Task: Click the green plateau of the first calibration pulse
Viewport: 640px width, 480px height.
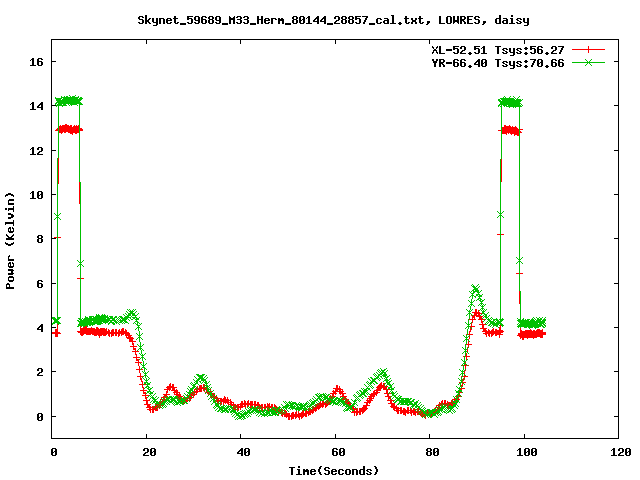Action: (x=70, y=101)
